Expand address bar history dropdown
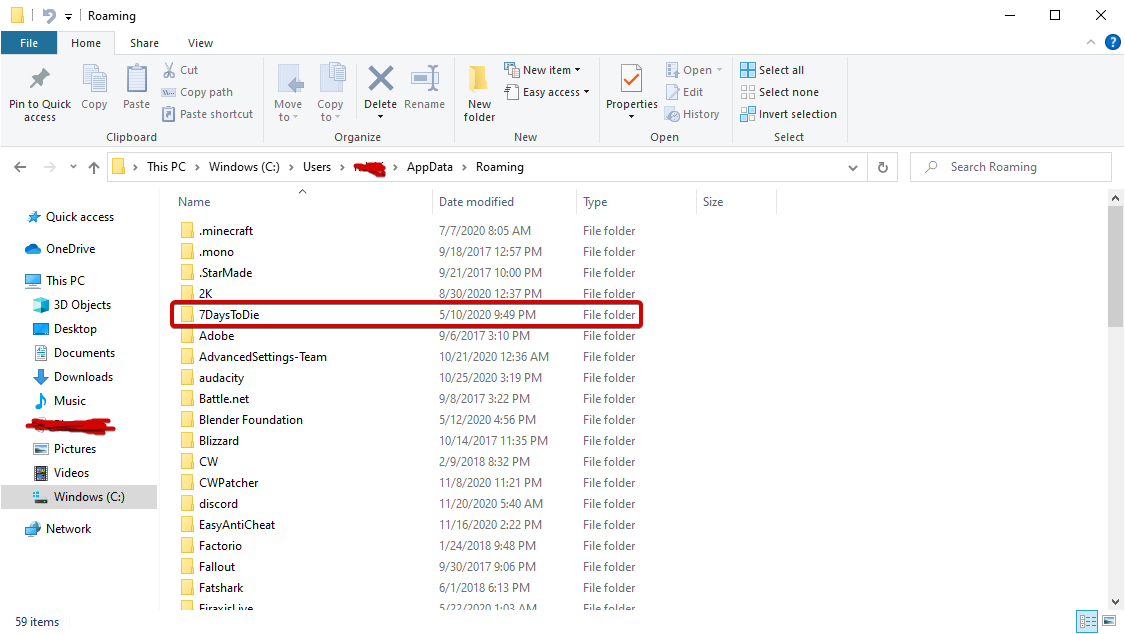The width and height of the screenshot is (1125, 634). pos(853,167)
